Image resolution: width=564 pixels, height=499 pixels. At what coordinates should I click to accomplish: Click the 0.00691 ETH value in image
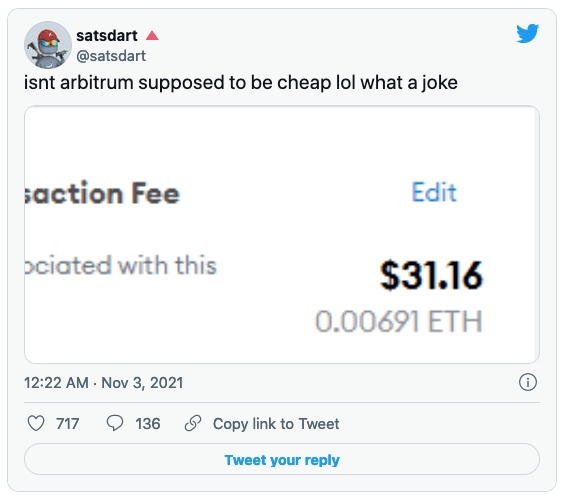click(399, 321)
